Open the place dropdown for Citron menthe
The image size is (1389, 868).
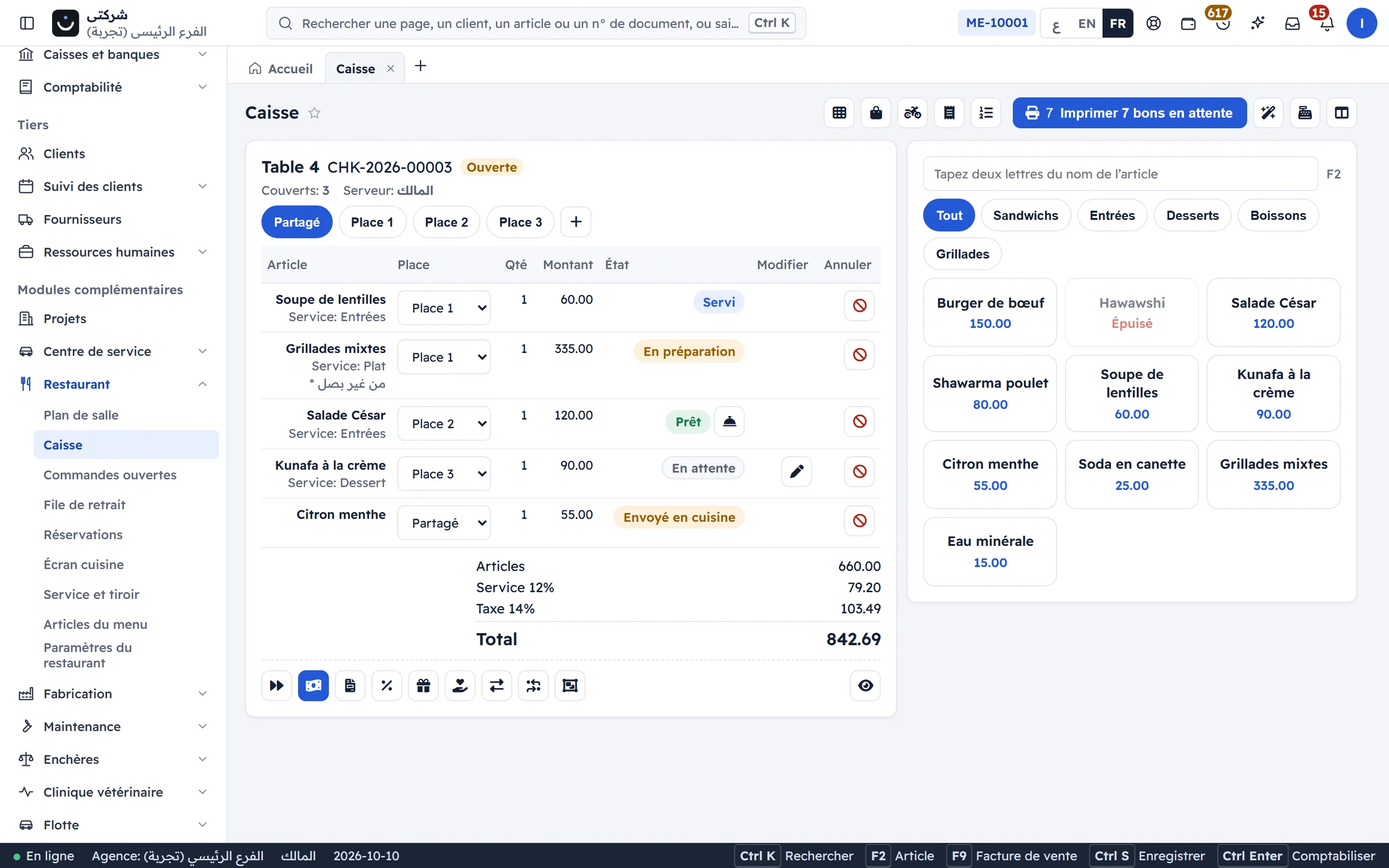pyautogui.click(x=444, y=523)
